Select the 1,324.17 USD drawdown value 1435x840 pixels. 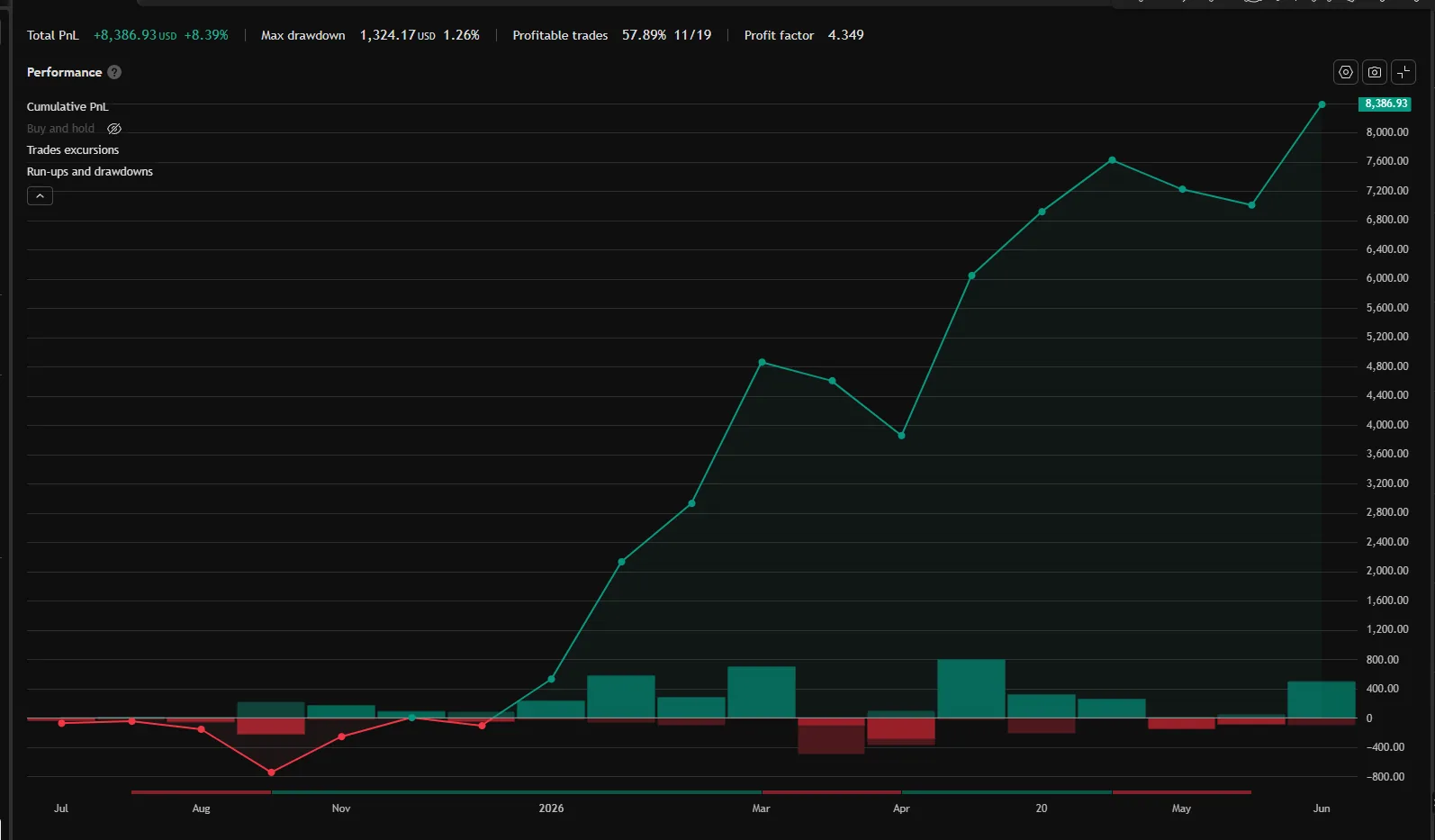click(397, 35)
